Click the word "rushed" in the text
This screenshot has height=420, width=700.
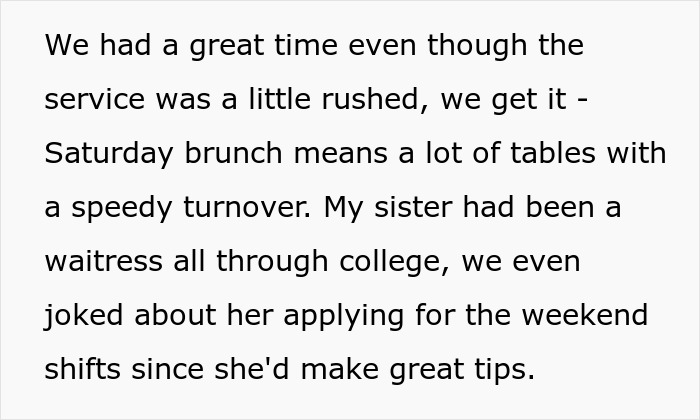370,99
